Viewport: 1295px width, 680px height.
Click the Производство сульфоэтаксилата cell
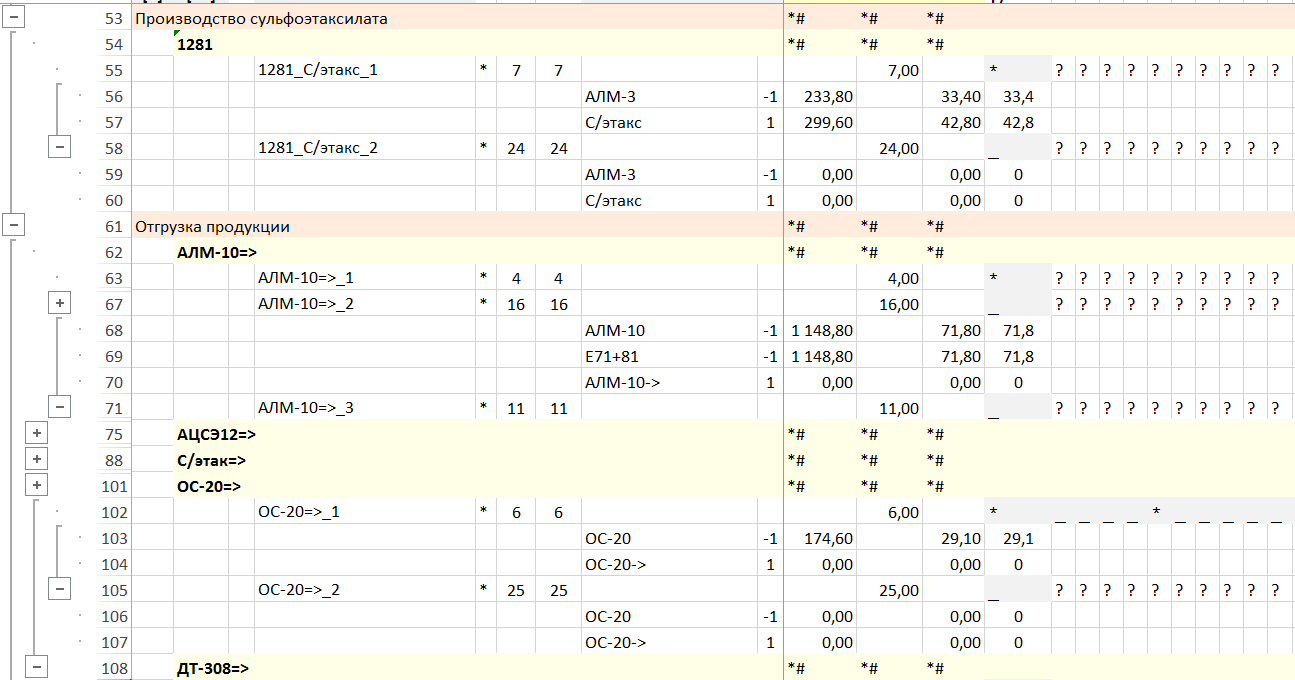tap(261, 19)
